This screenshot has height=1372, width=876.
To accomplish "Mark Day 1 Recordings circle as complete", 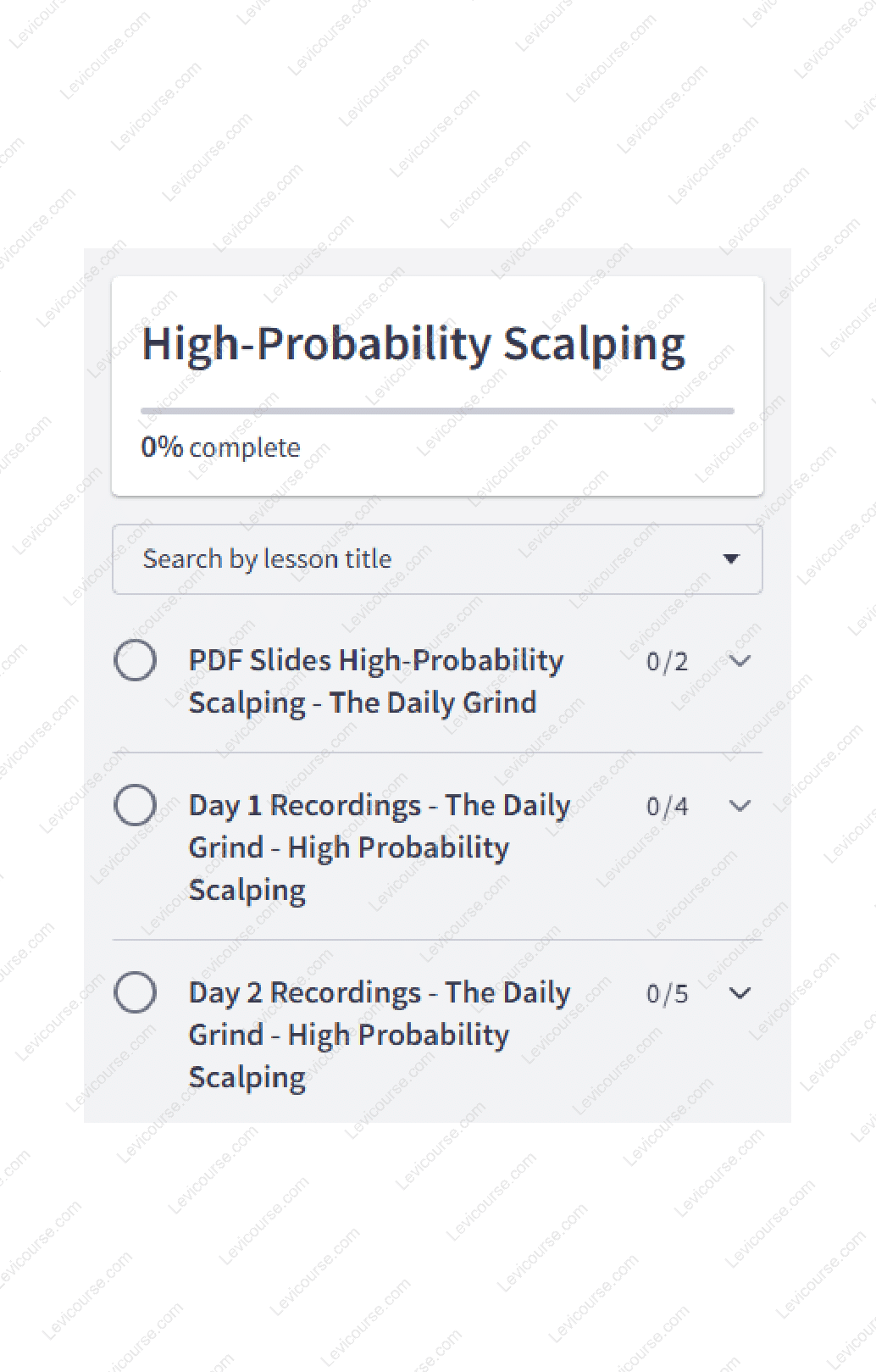I will tap(136, 806).
